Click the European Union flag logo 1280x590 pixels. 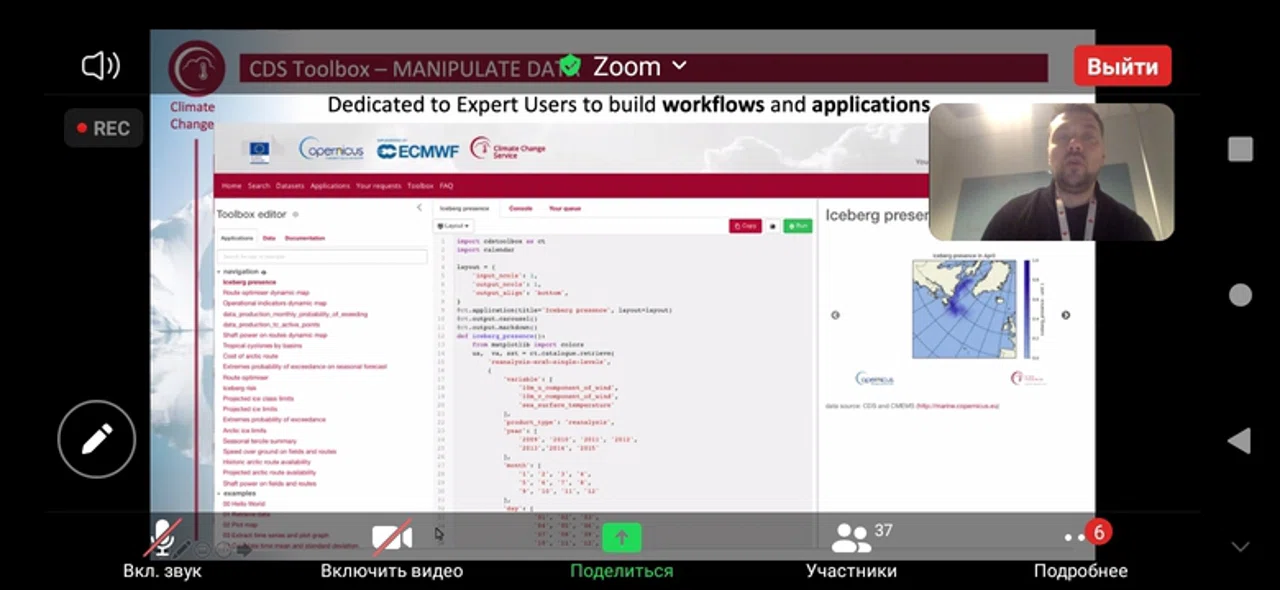coord(259,151)
